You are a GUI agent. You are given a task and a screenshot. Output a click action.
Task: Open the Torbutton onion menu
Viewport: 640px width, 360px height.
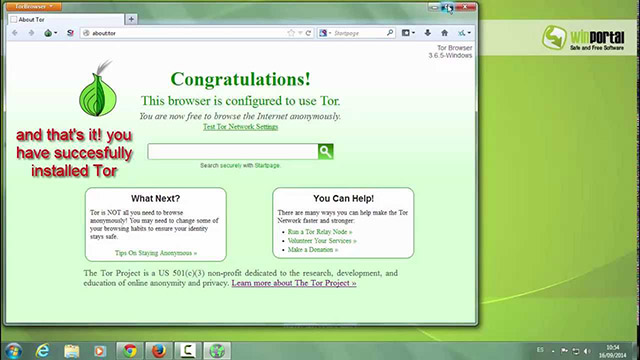(50, 33)
